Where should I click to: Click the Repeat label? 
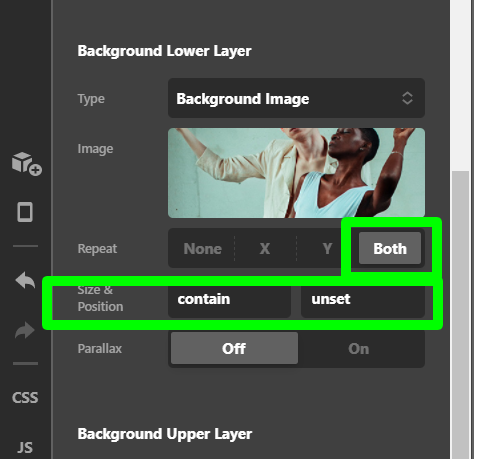97,249
